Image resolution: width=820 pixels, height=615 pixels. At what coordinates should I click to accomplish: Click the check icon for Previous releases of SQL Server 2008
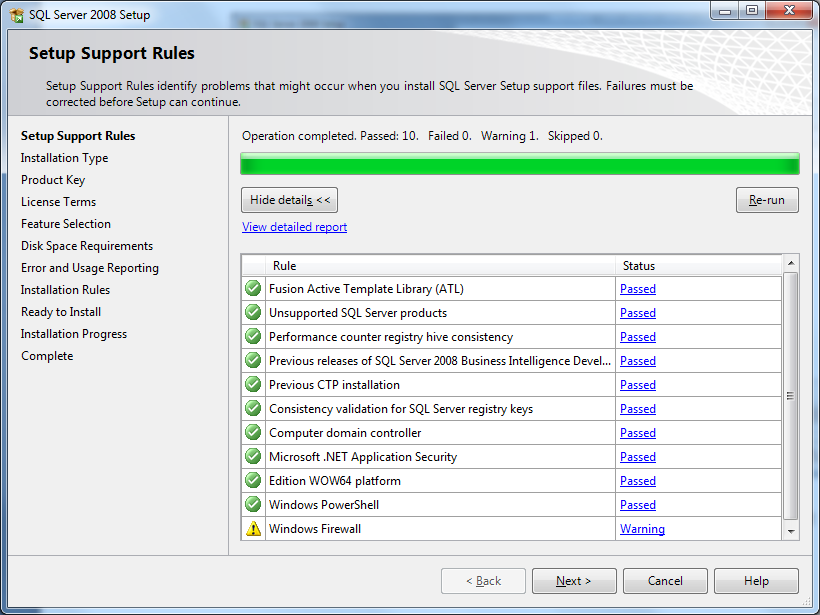[x=253, y=360]
